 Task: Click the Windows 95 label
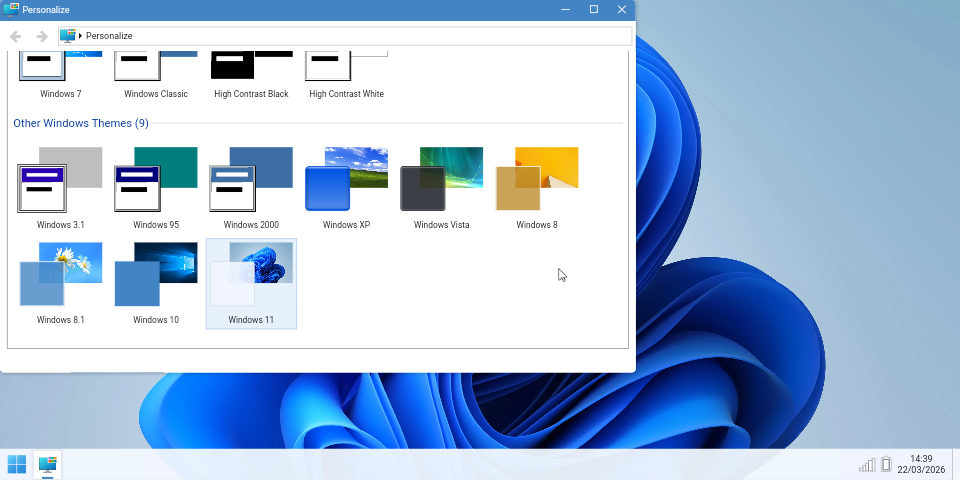(x=156, y=225)
